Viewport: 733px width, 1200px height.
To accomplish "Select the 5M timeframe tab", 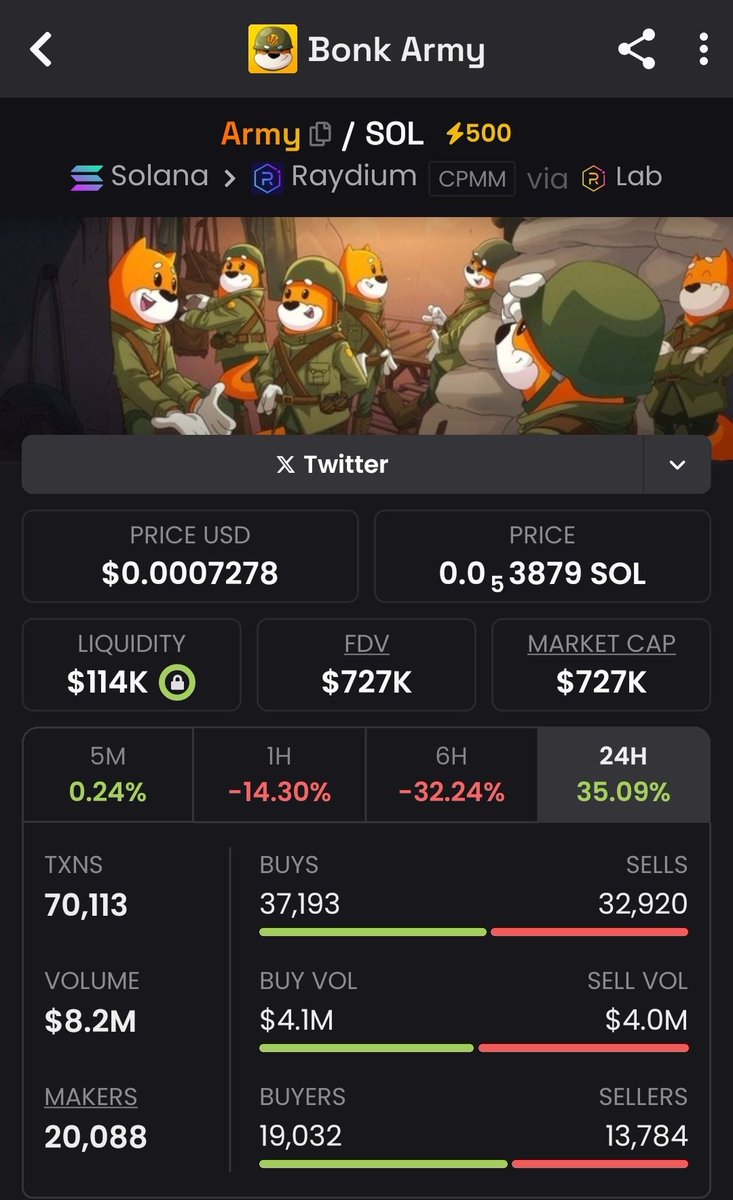I will tap(108, 774).
